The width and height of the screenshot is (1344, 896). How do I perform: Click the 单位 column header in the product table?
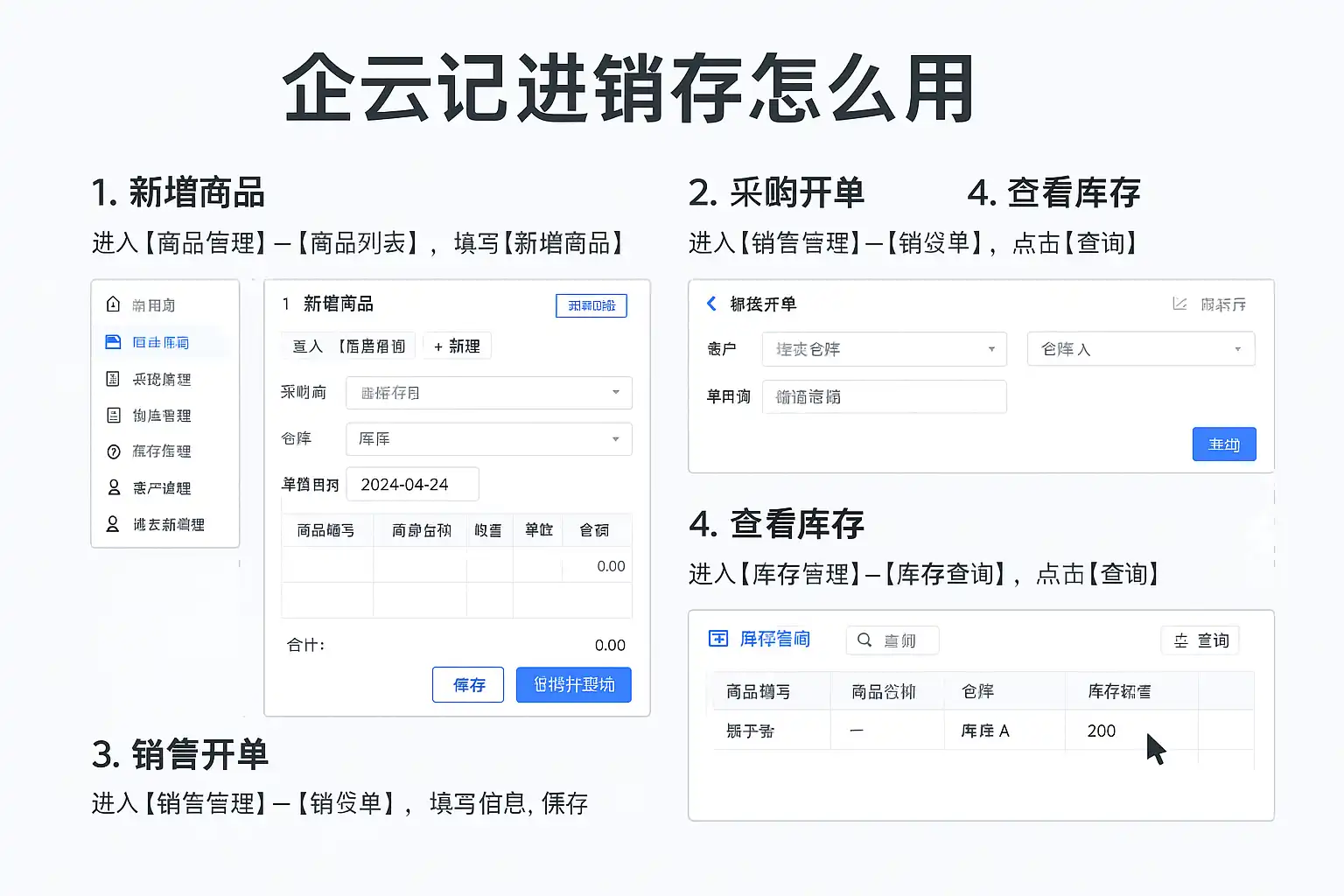[x=538, y=530]
